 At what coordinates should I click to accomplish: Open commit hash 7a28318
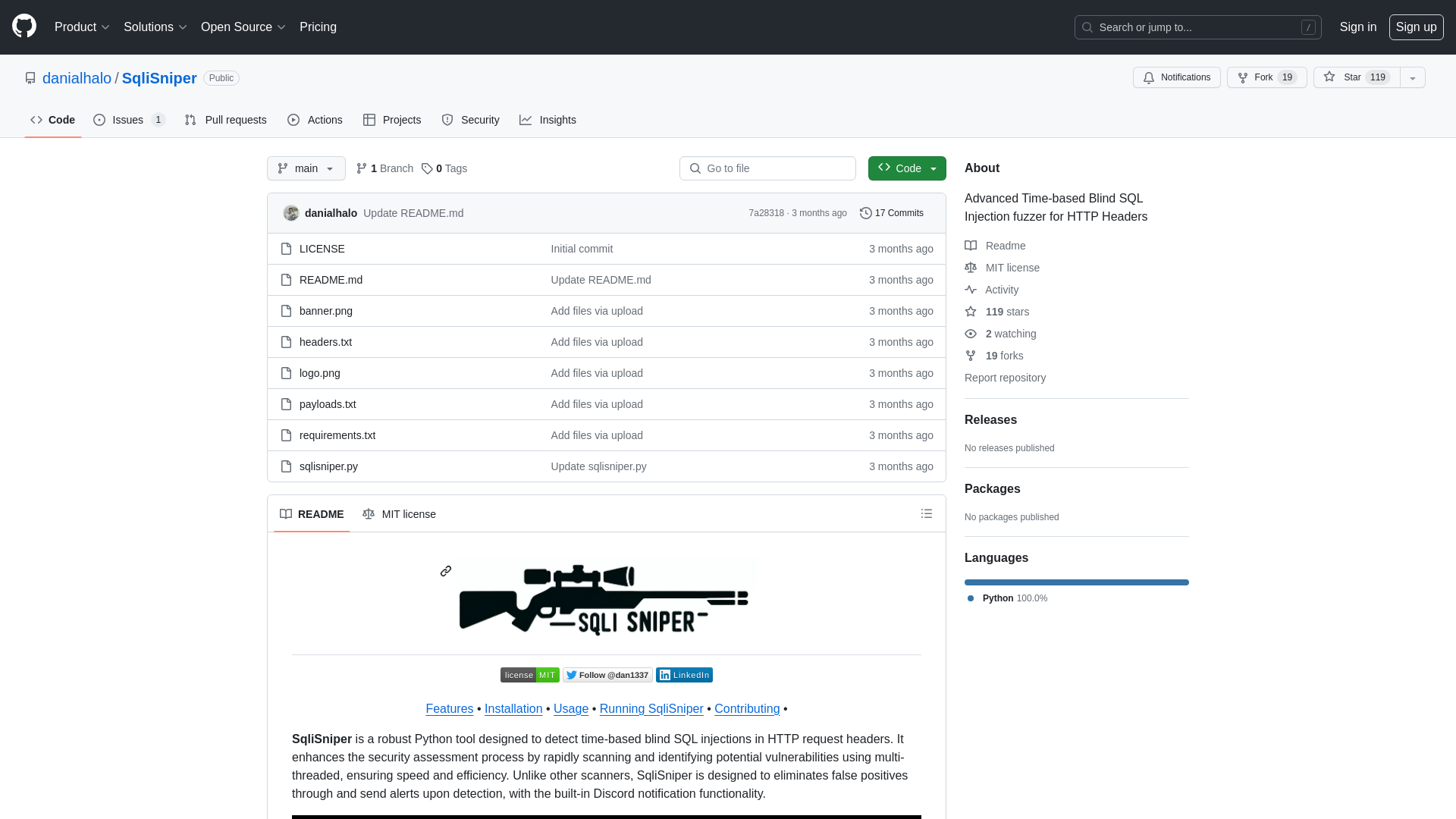766,213
